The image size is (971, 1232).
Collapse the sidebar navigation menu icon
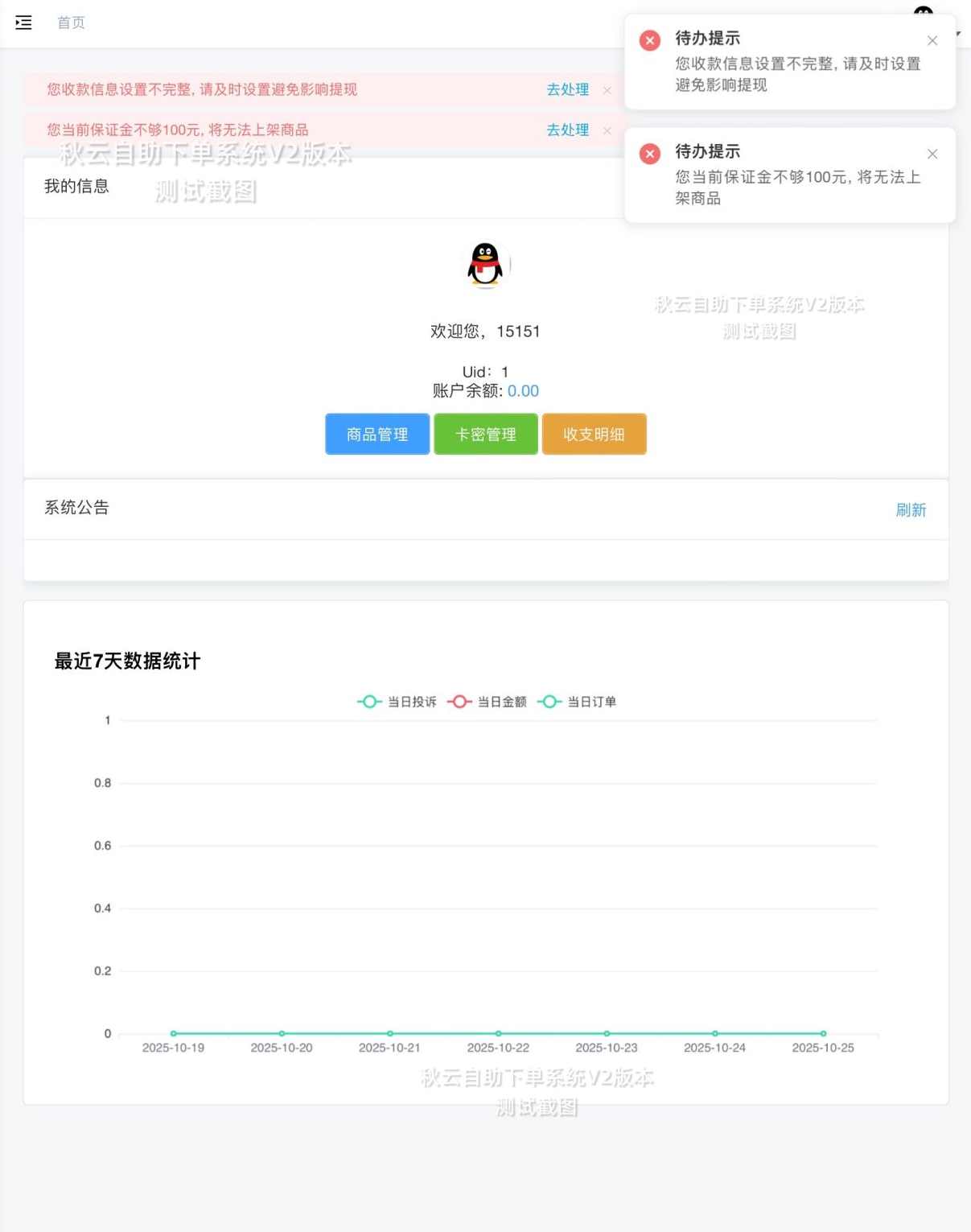[x=23, y=23]
